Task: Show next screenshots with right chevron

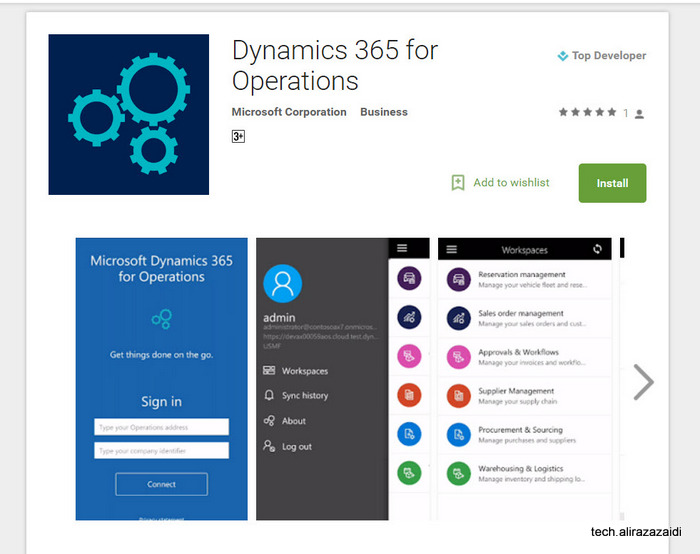Action: (643, 382)
